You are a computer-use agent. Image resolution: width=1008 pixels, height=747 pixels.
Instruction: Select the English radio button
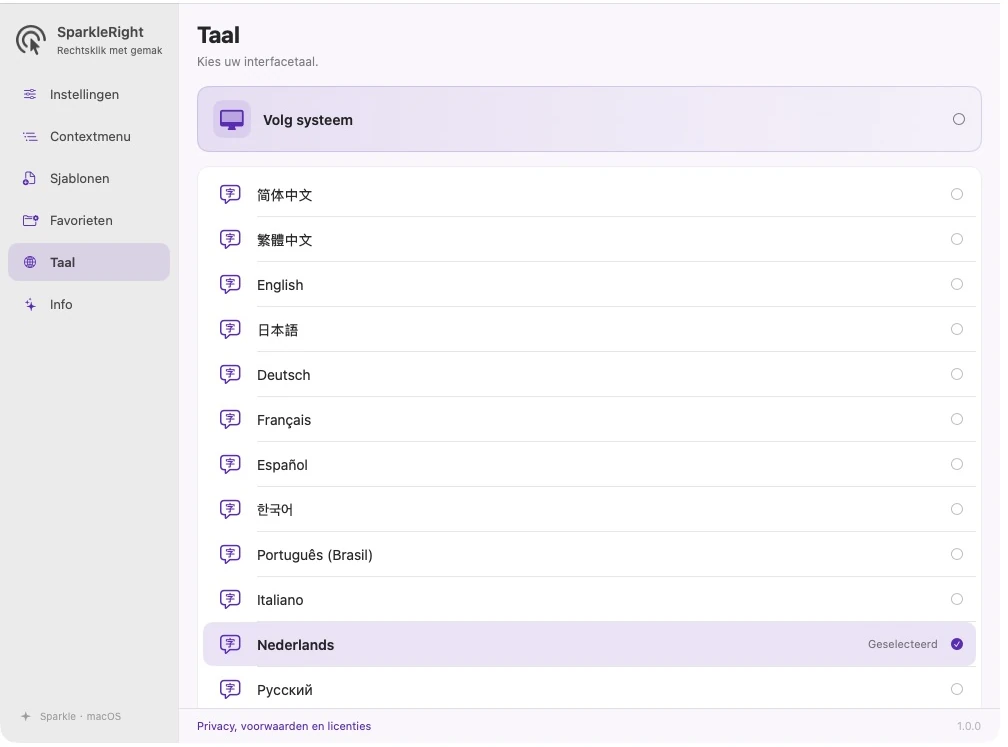tap(957, 284)
